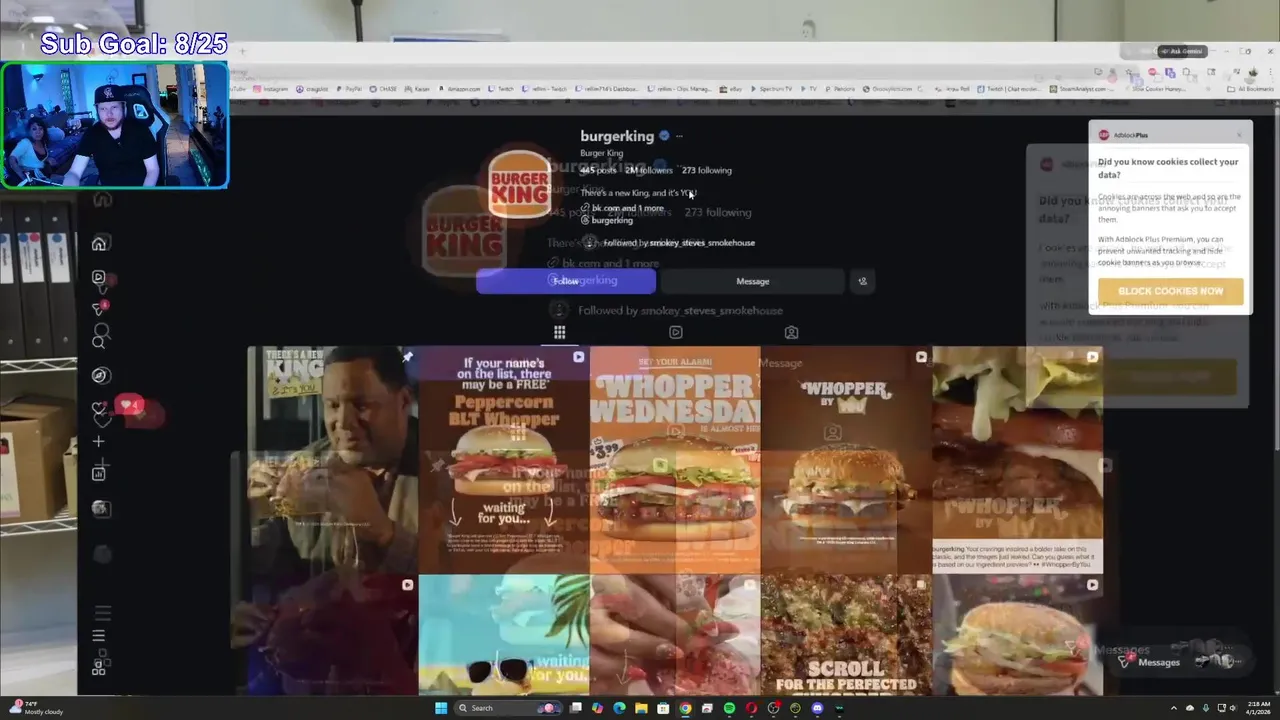
Task: Open the 2M followers list
Action: point(648,170)
